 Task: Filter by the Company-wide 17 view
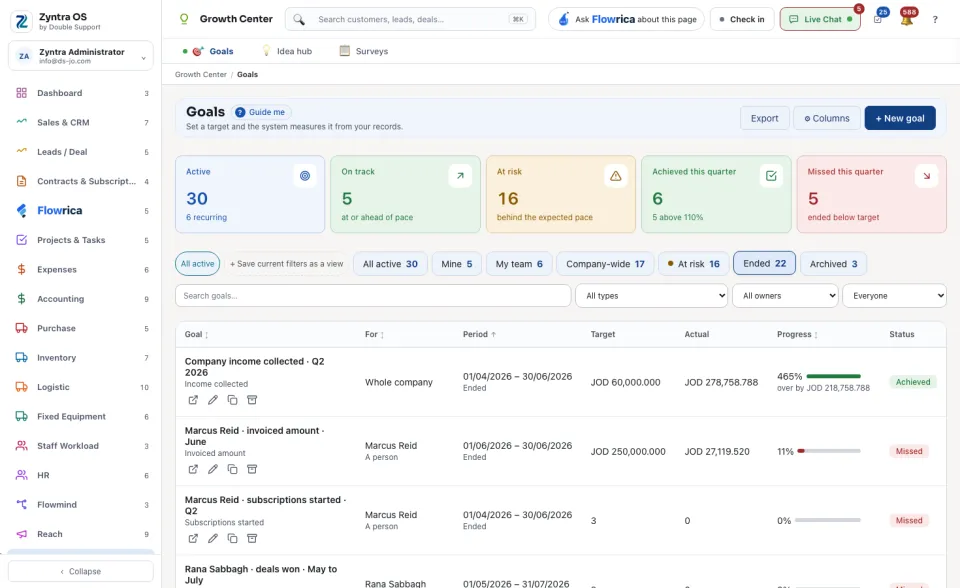point(605,264)
